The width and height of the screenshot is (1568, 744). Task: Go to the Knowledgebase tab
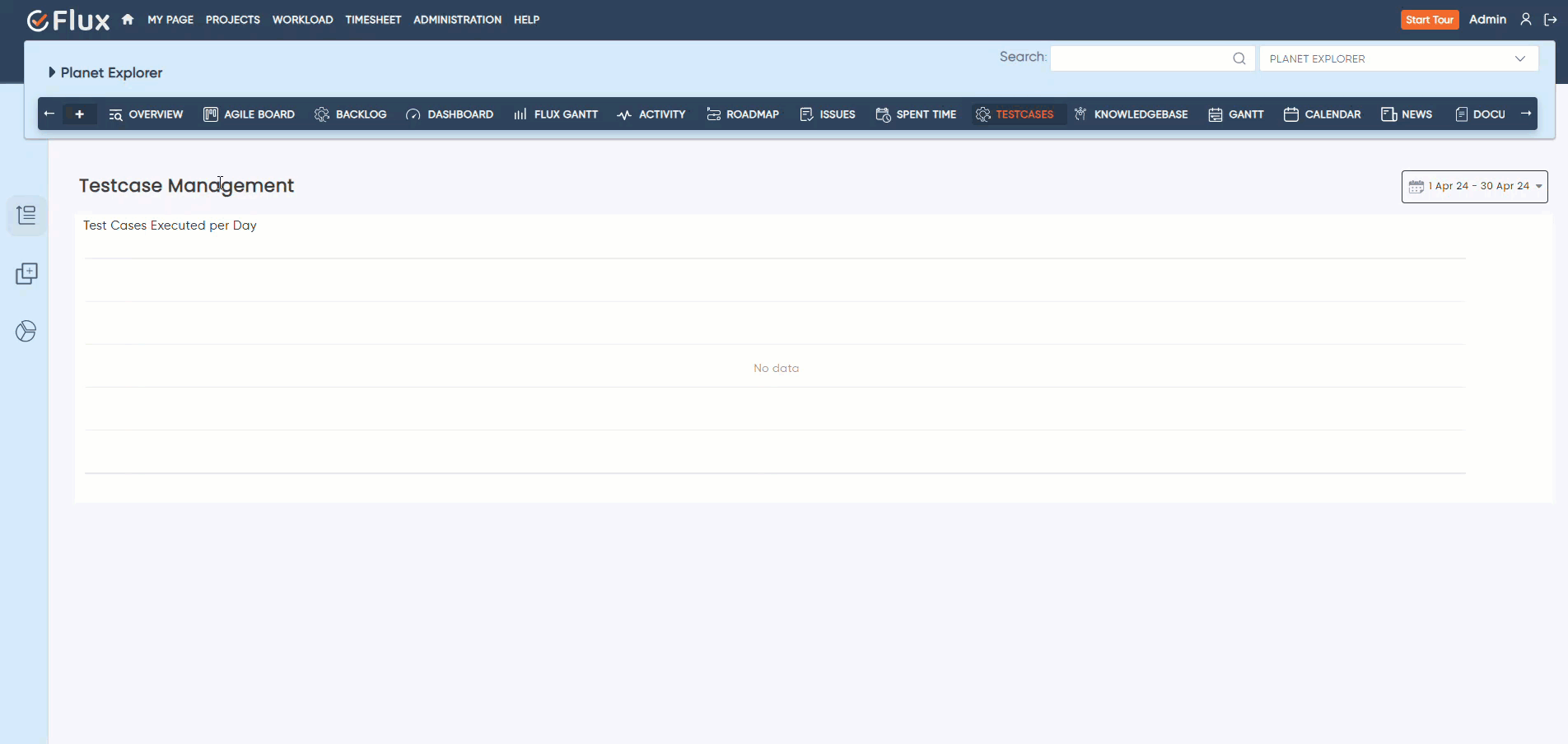pyautogui.click(x=1131, y=114)
